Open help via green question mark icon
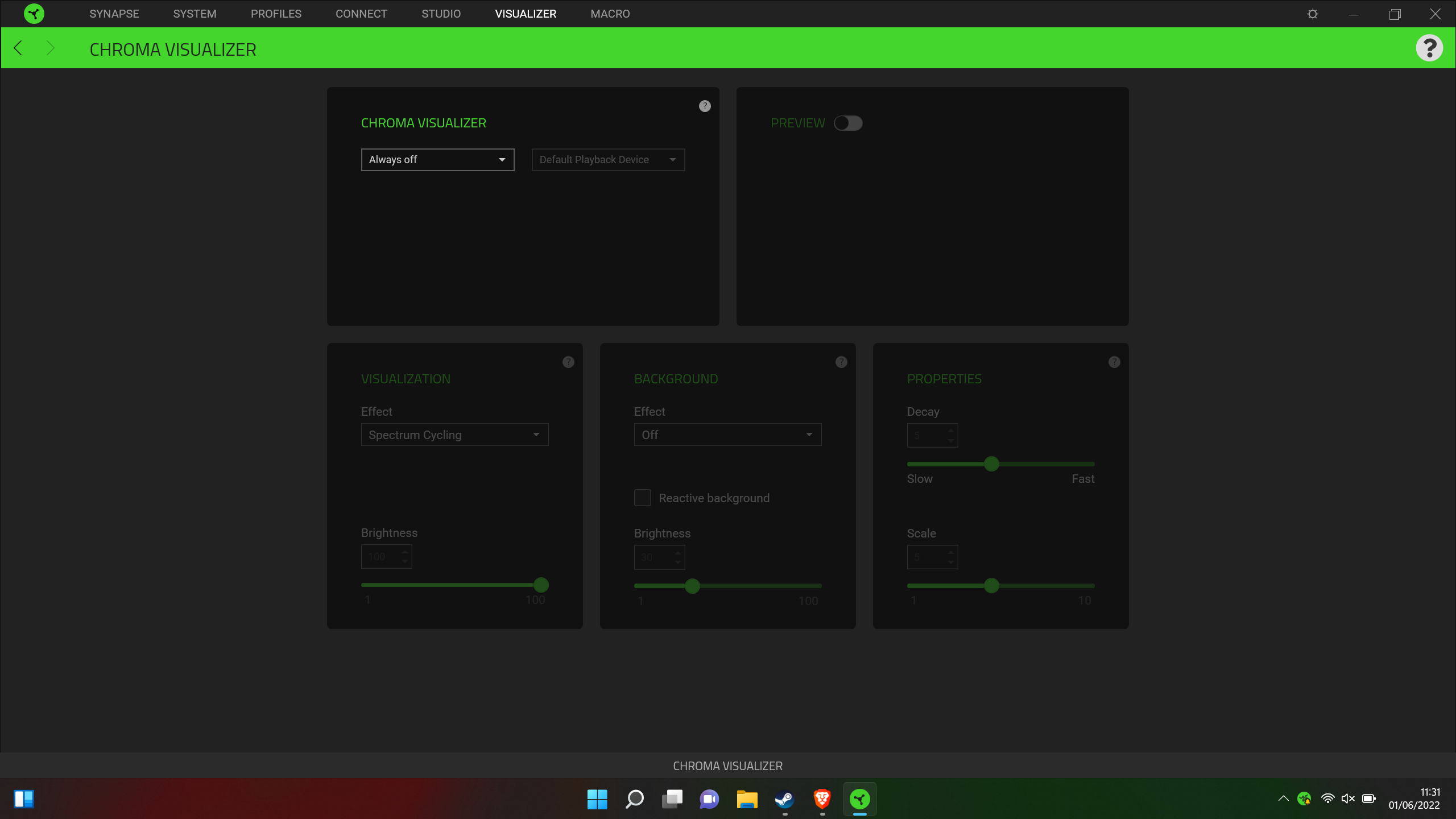Image resolution: width=1456 pixels, height=819 pixels. tap(1430, 47)
